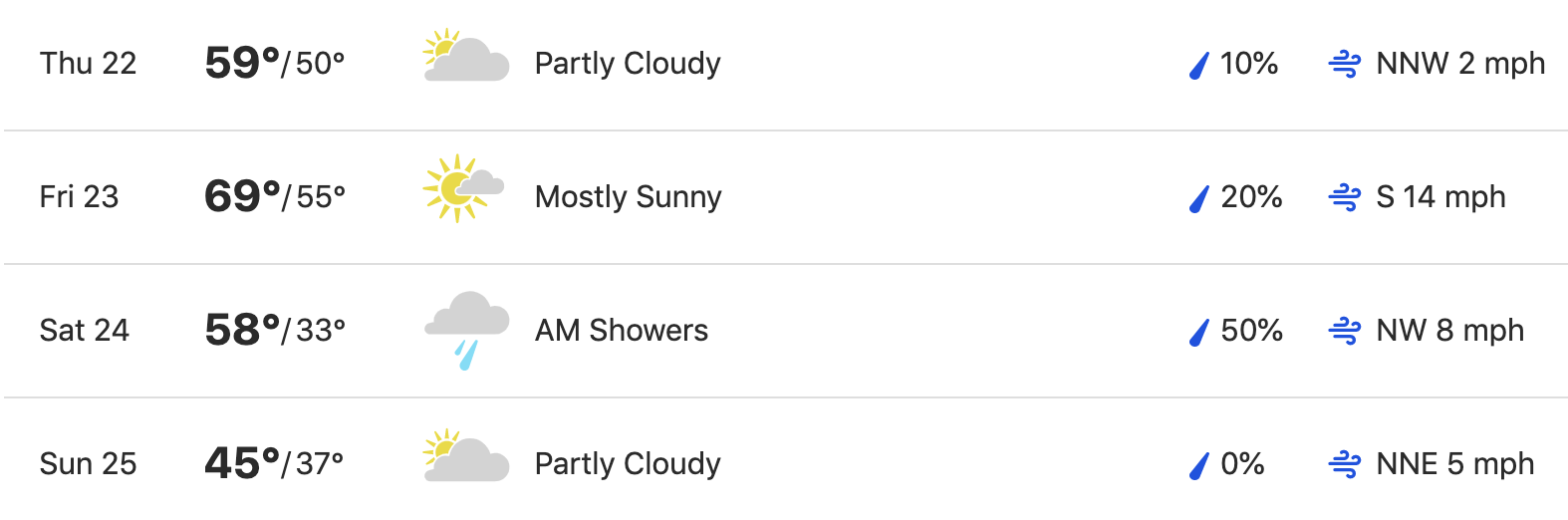Click the Partly Cloudy icon for Sun 25
1568x520 pixels.
[x=466, y=456]
